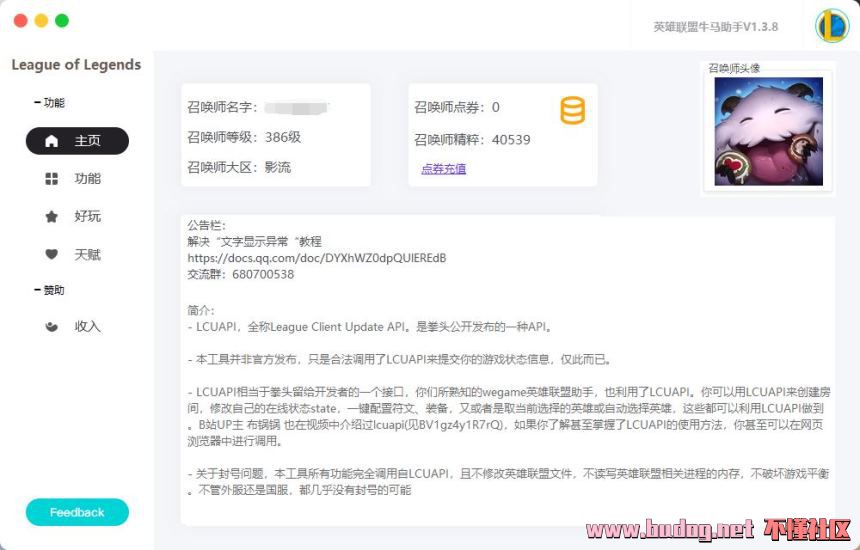Click the 简介 heading text

(x=201, y=310)
